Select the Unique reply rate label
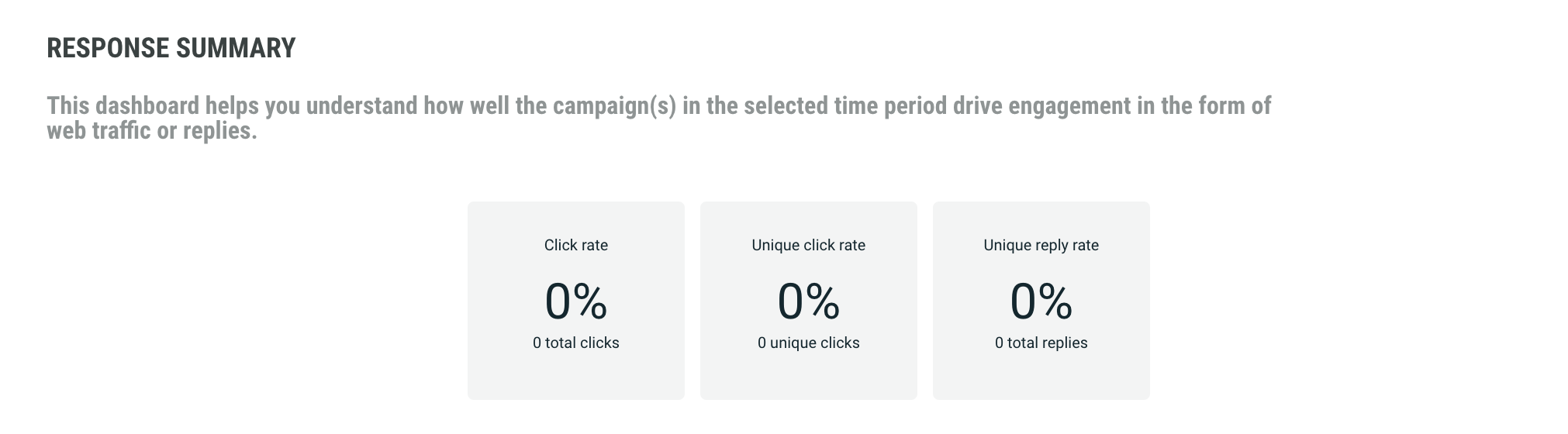 click(1041, 245)
